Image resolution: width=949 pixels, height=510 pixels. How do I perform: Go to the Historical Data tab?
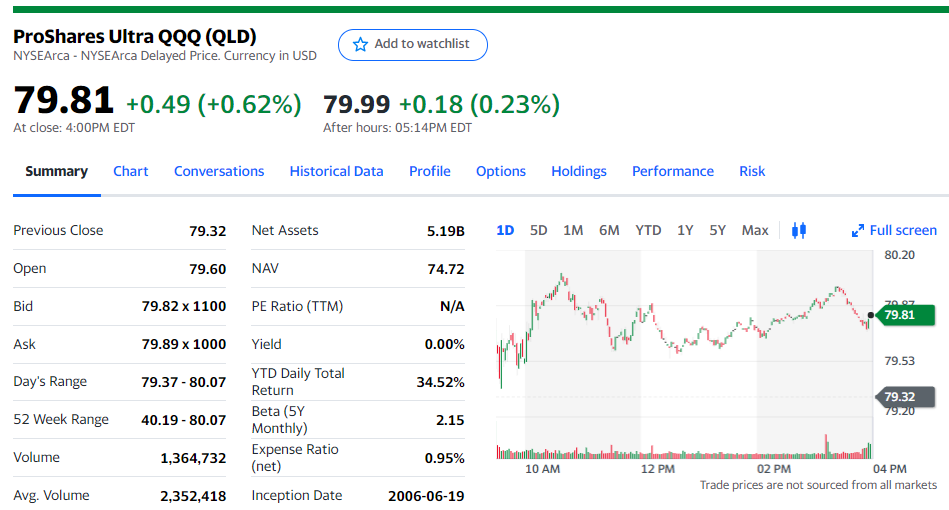337,171
